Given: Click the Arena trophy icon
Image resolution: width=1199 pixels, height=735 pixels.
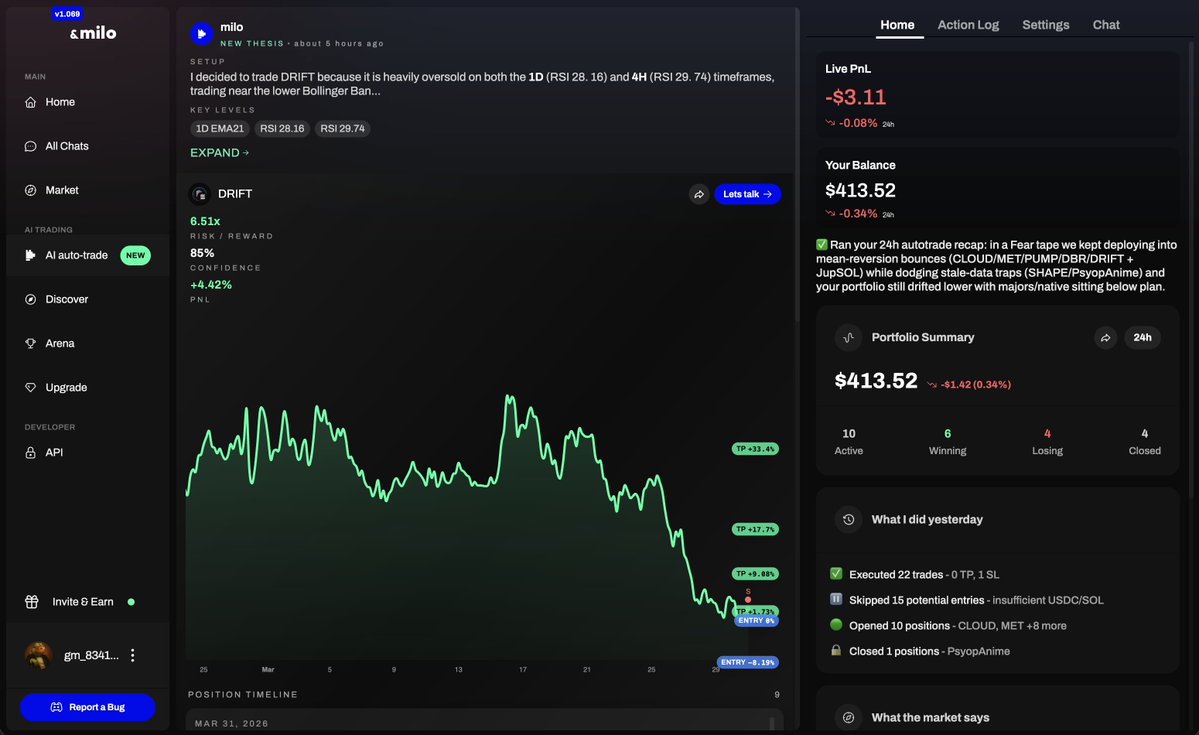Looking at the screenshot, I should pos(31,343).
